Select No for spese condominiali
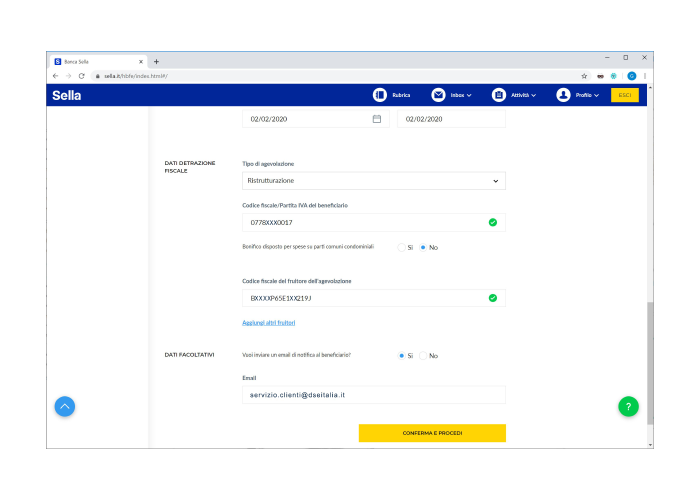Image resolution: width=700 pixels, height=500 pixels. click(x=423, y=247)
